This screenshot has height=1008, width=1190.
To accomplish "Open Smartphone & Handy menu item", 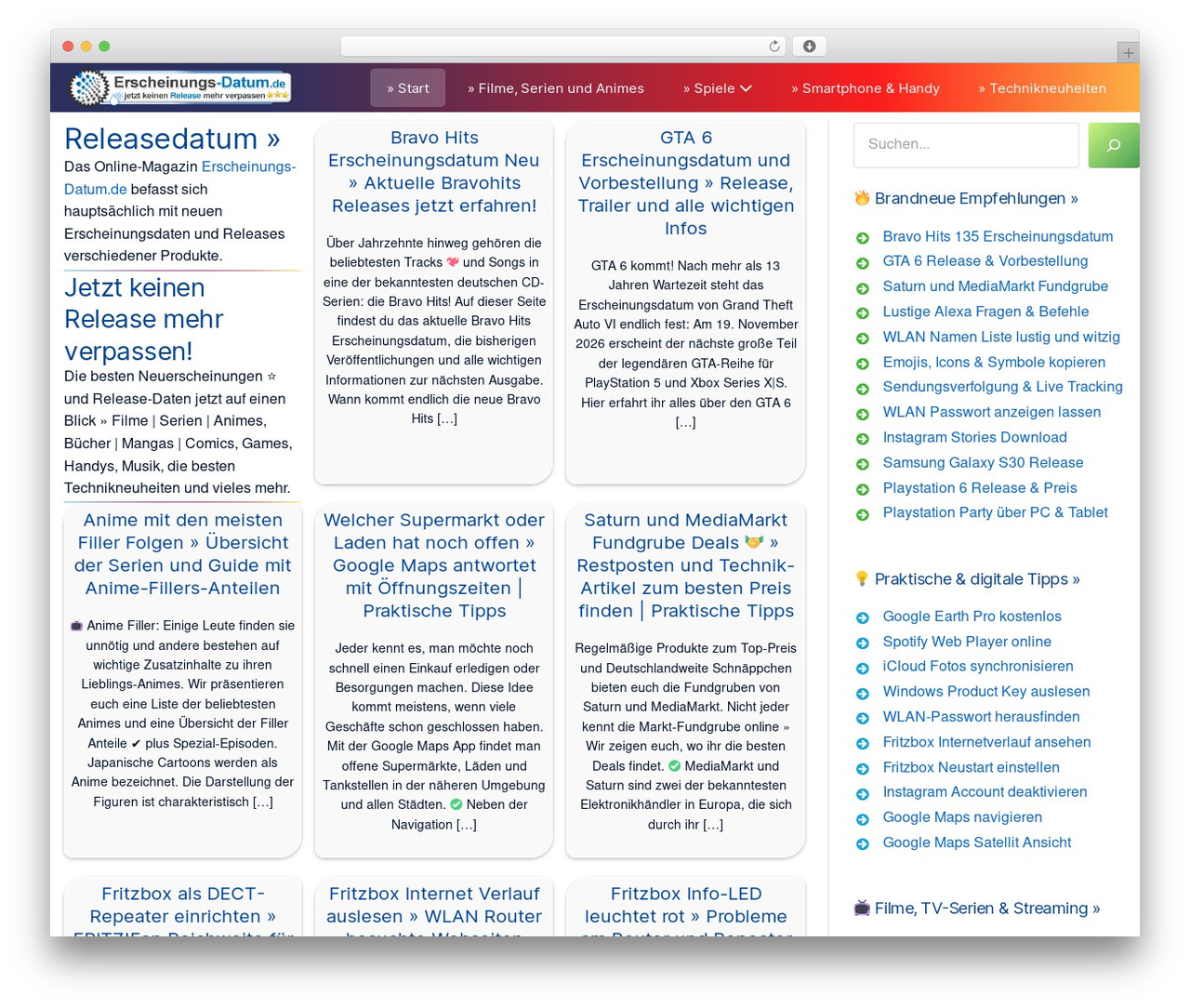I will pyautogui.click(x=866, y=88).
